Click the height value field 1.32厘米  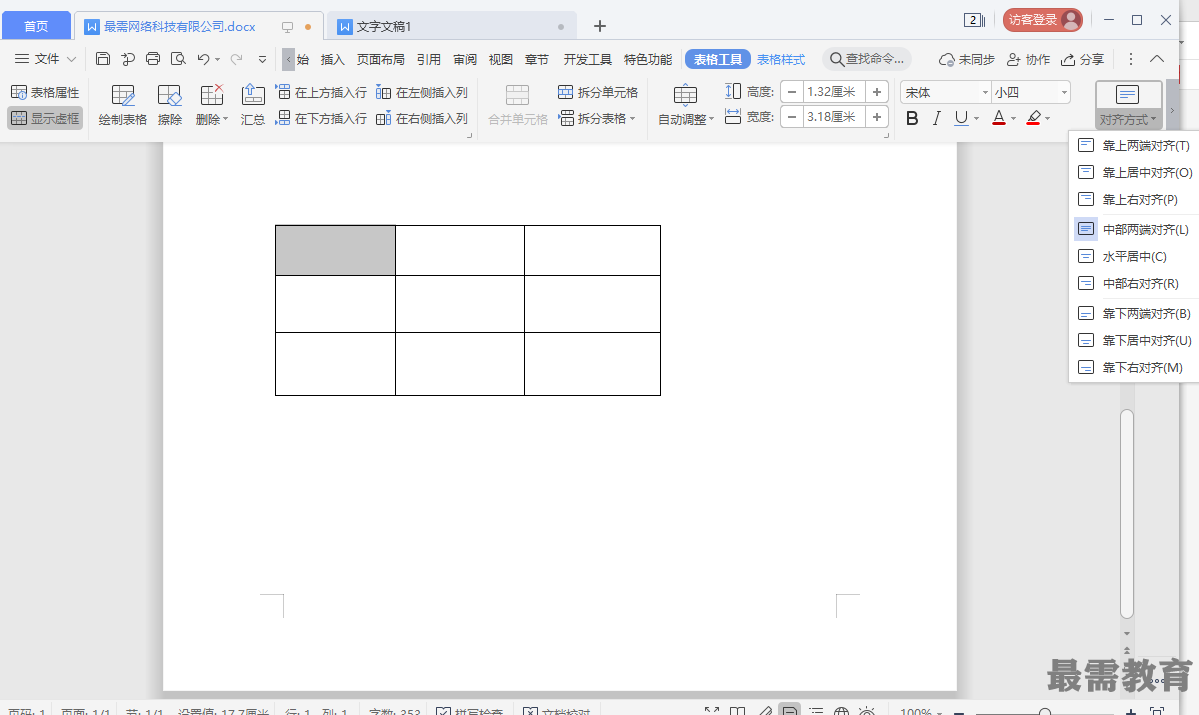click(833, 92)
